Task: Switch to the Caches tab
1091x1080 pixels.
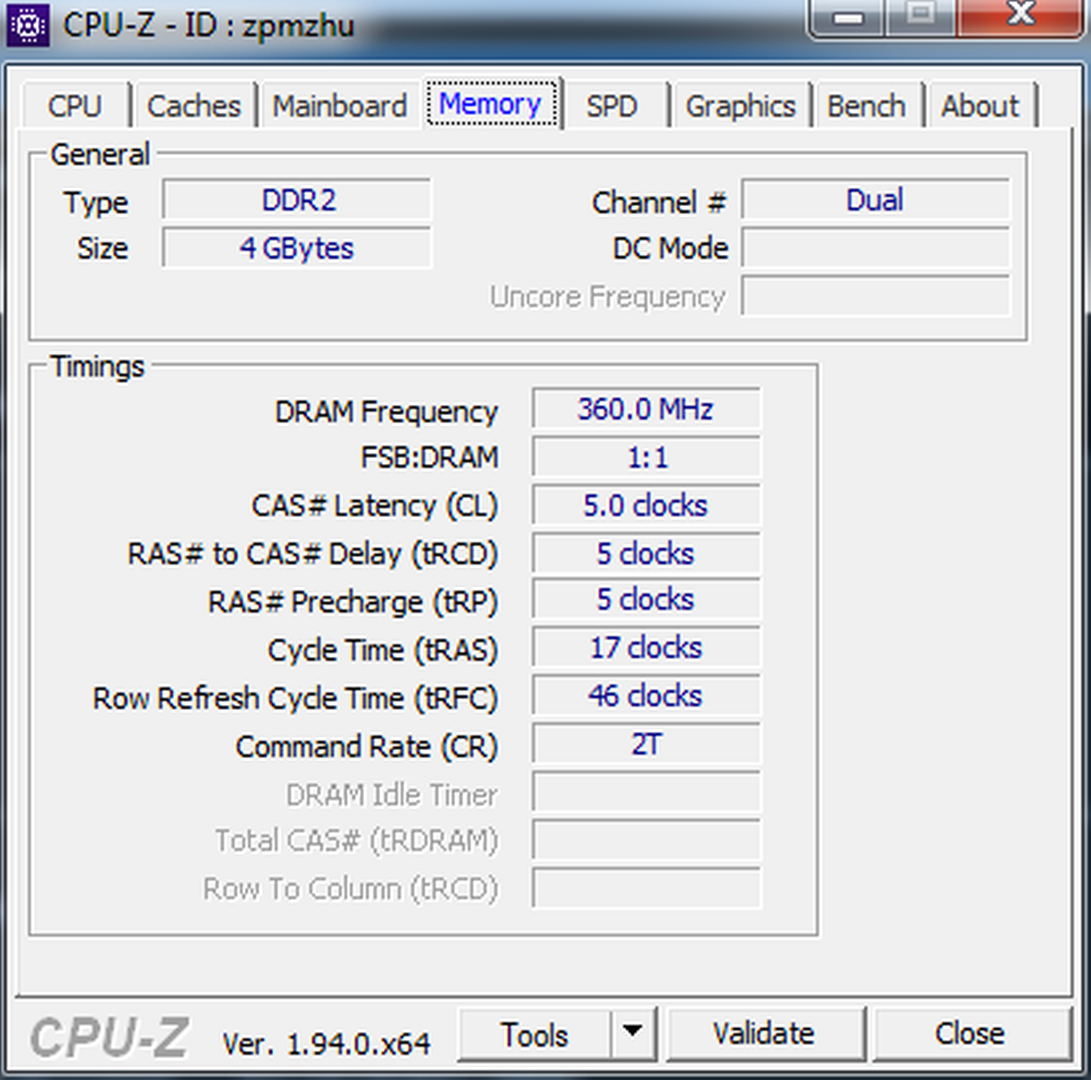Action: pyautogui.click(x=194, y=106)
